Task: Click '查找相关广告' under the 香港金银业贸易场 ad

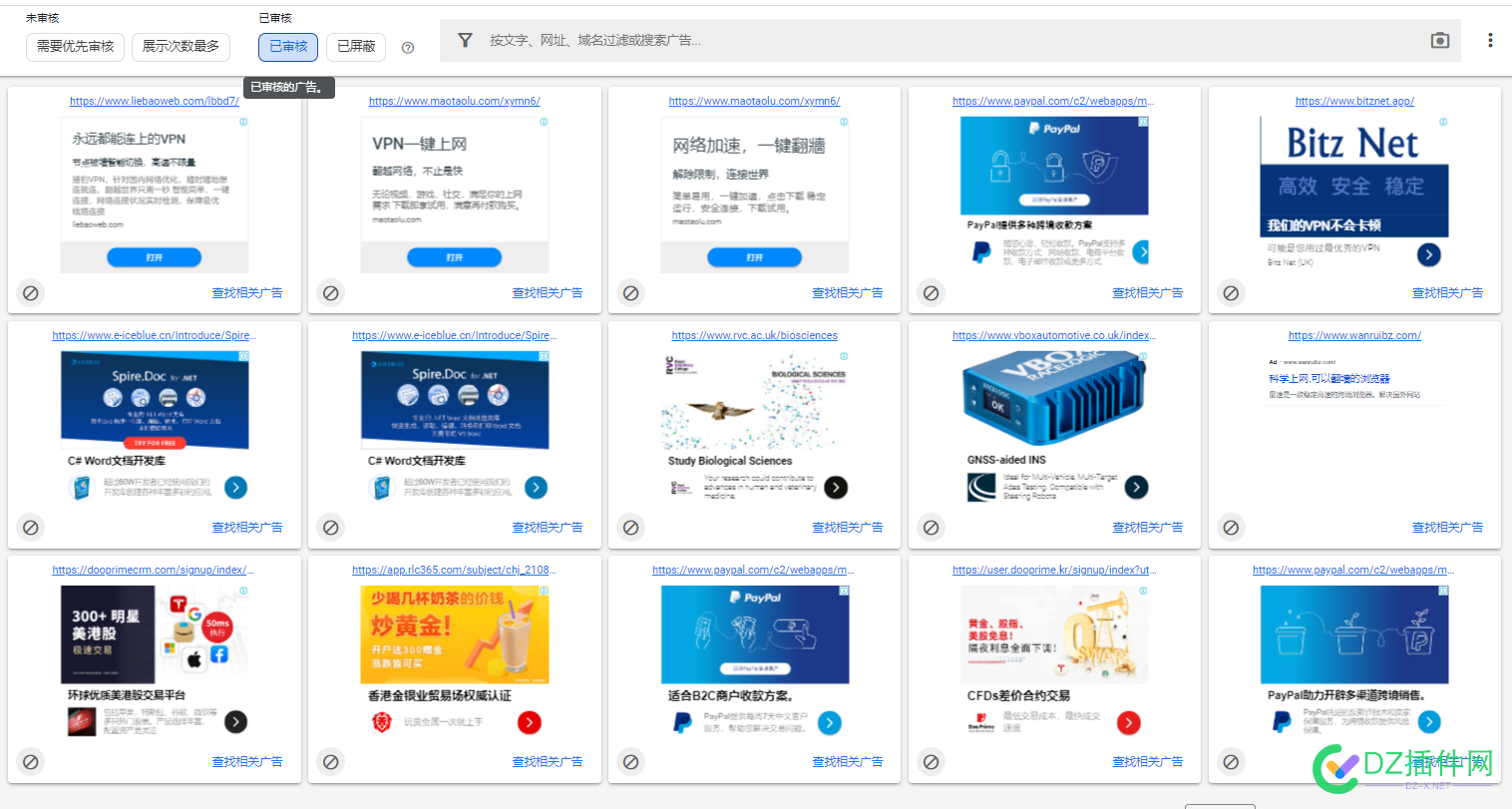Action: click(548, 762)
